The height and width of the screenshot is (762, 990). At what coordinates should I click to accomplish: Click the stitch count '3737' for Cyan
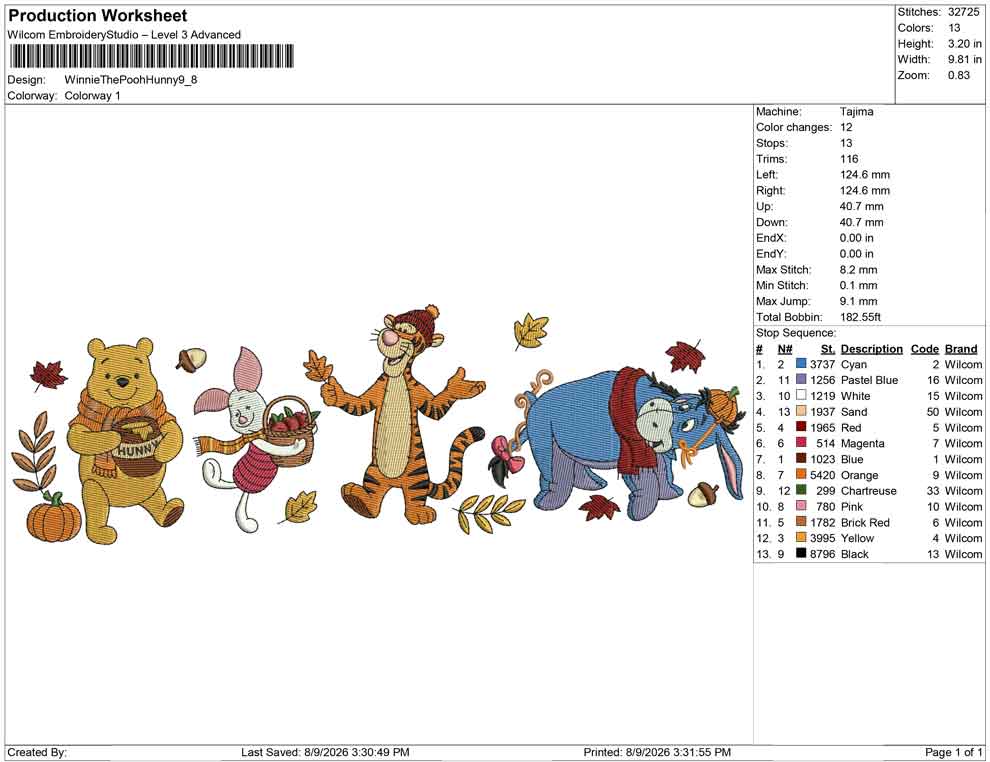823,364
